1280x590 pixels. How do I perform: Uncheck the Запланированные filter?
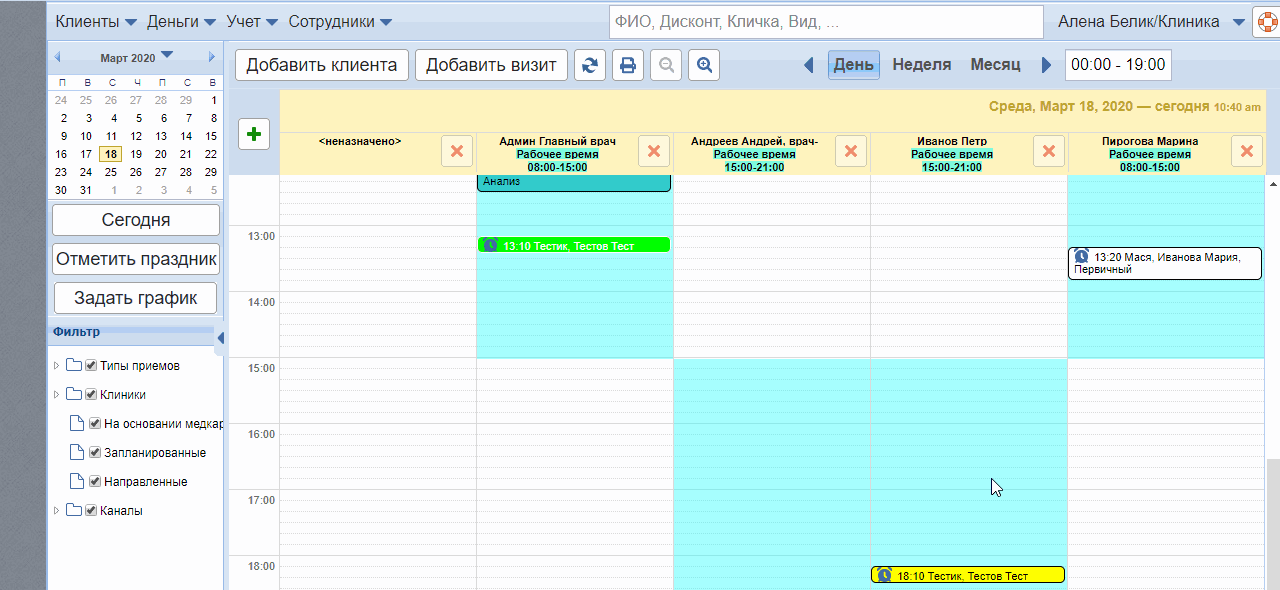click(95, 452)
